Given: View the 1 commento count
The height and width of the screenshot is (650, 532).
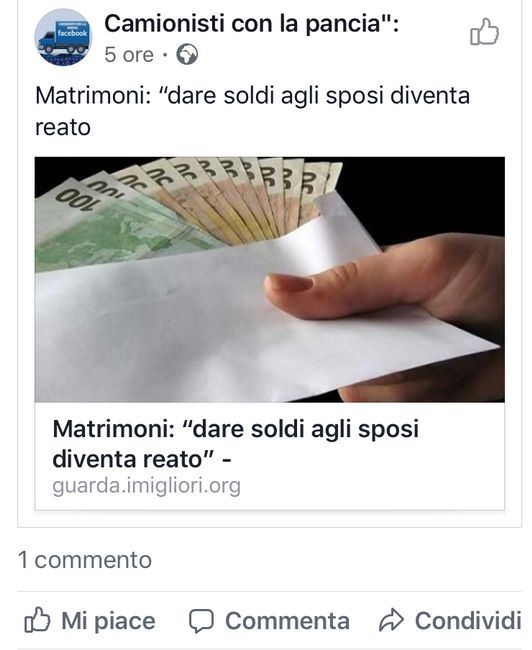Looking at the screenshot, I should click(x=85, y=560).
